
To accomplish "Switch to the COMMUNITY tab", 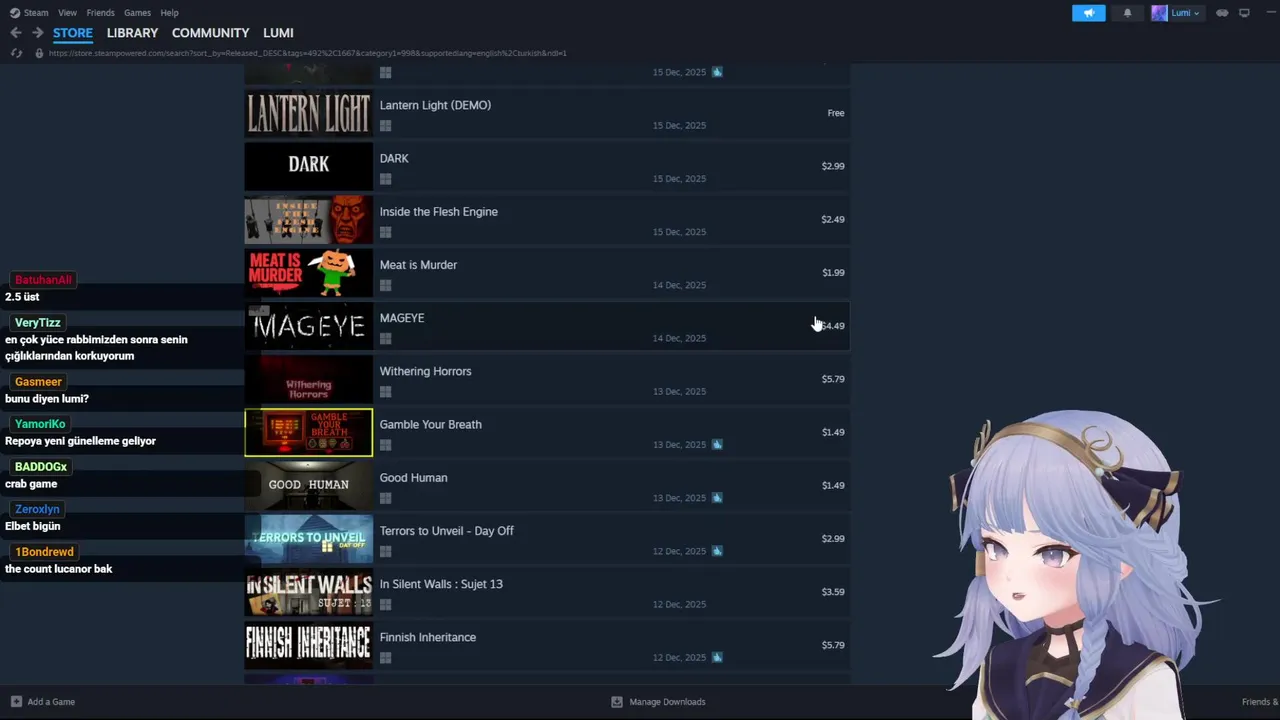I will pos(210,33).
